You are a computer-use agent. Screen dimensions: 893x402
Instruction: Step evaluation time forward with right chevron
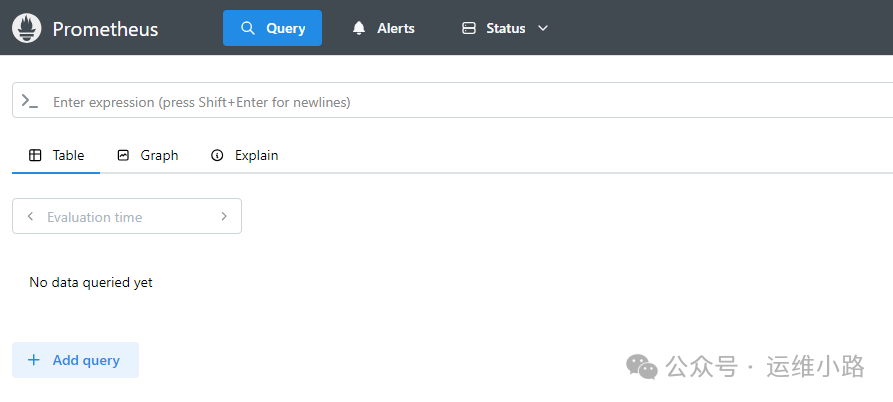click(224, 216)
